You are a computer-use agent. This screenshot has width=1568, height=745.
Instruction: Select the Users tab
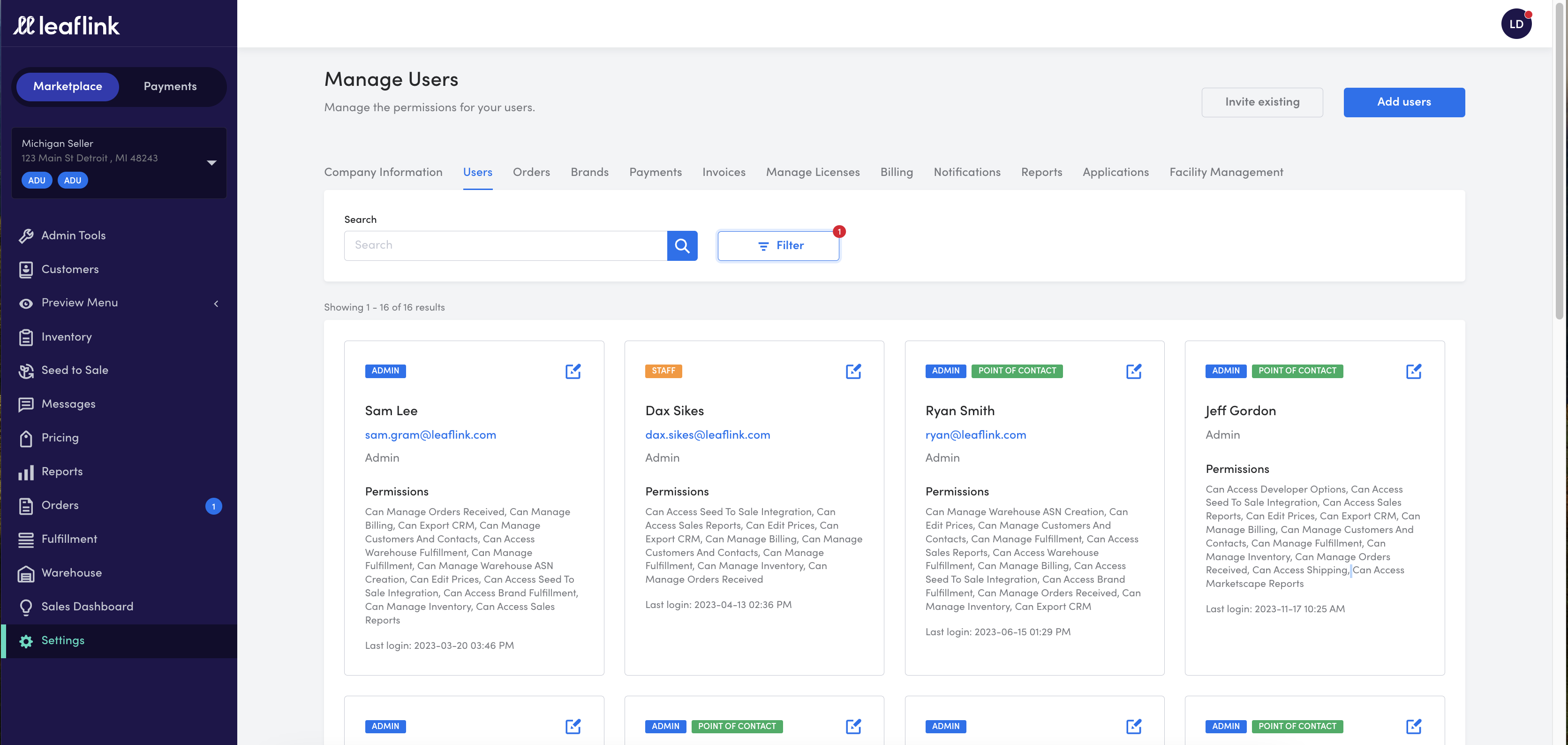tap(477, 172)
